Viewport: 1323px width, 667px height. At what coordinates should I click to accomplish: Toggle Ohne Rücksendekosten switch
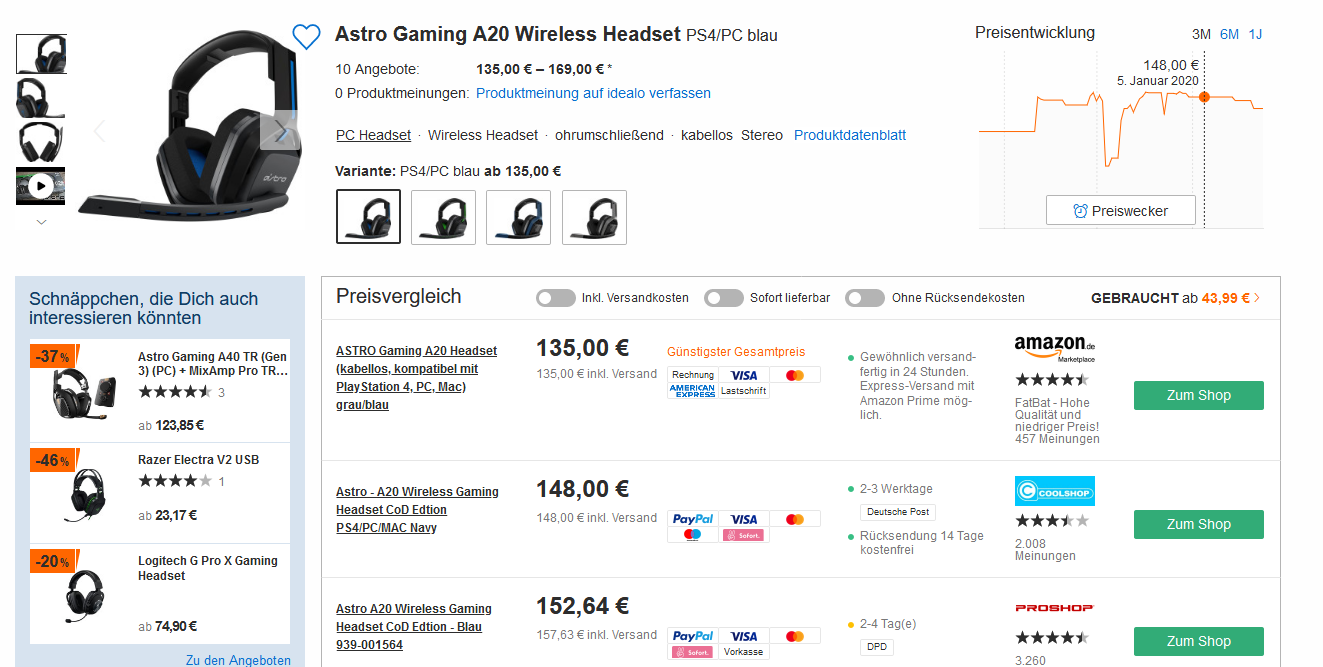point(865,298)
